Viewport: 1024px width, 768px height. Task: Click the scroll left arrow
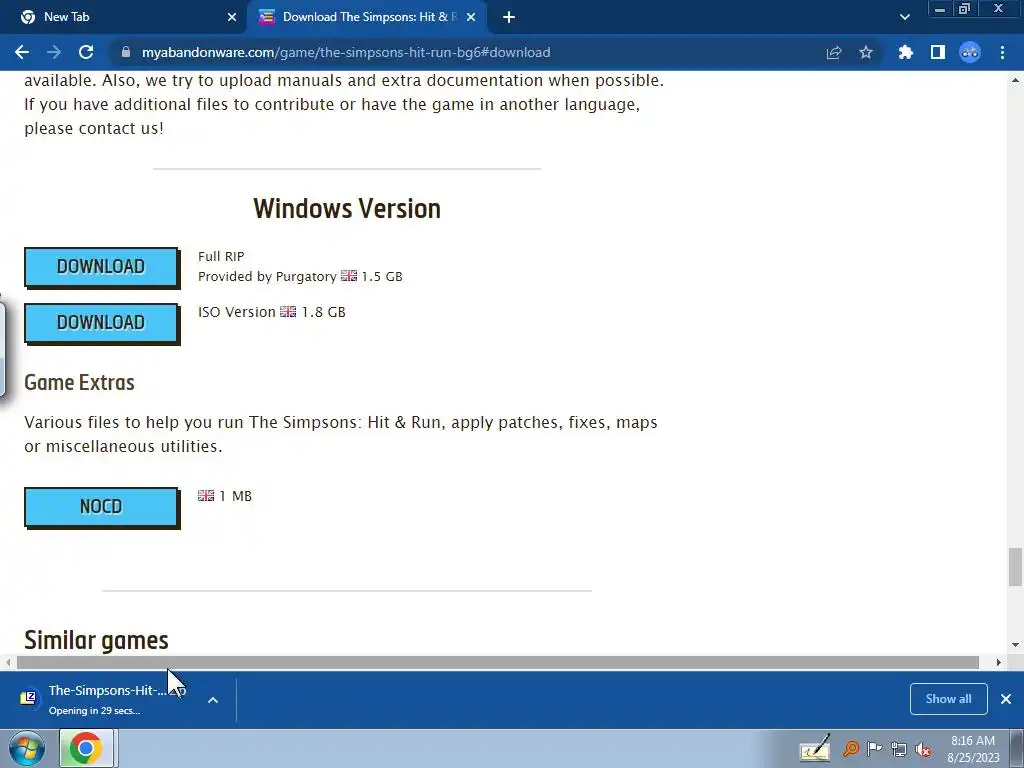(x=8, y=662)
